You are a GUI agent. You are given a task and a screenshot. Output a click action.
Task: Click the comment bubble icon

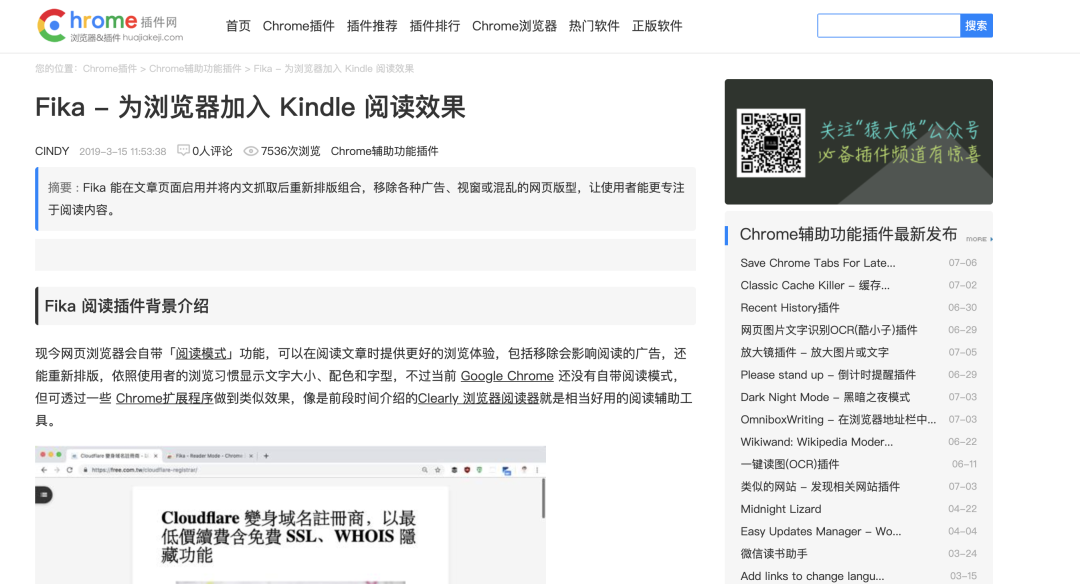(x=183, y=150)
